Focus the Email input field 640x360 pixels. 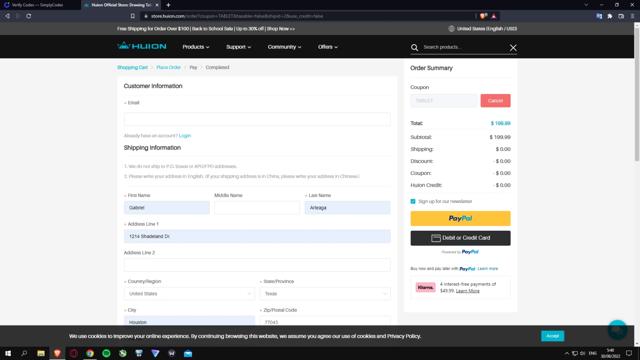coord(257,119)
